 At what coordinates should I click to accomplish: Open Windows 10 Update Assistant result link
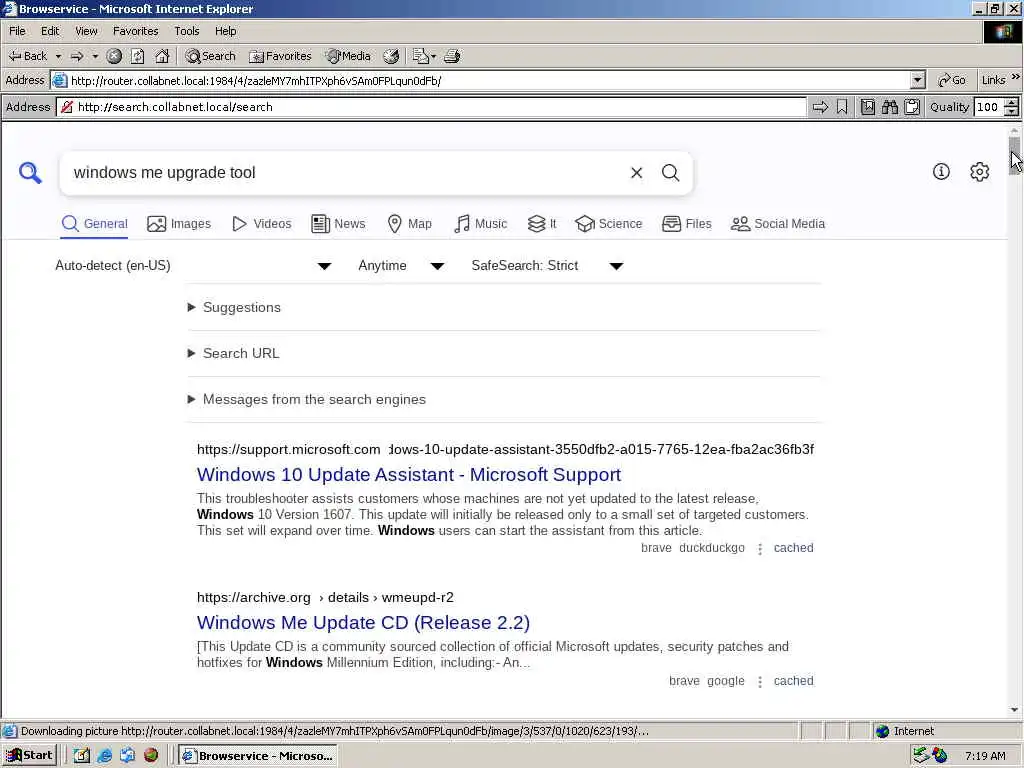point(409,475)
